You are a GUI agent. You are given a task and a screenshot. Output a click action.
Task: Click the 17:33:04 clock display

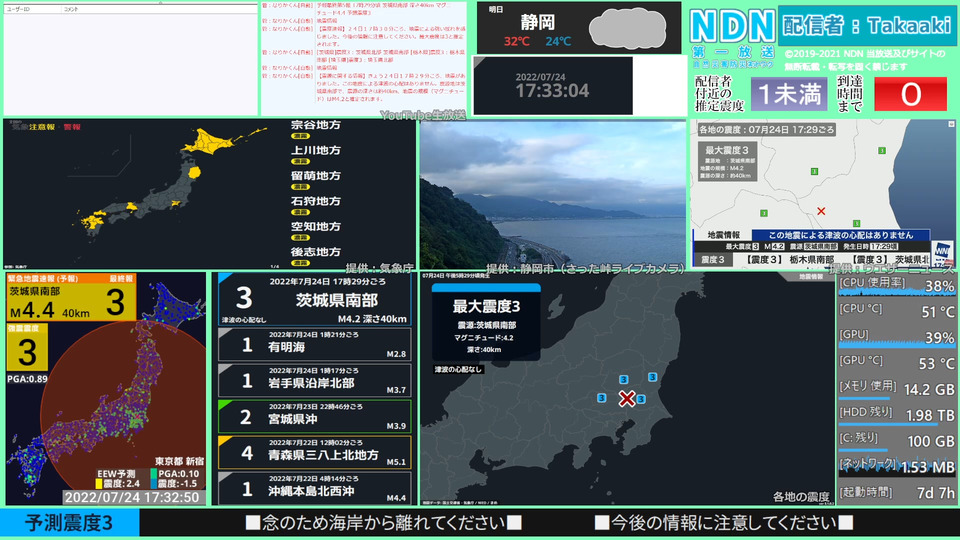552,91
